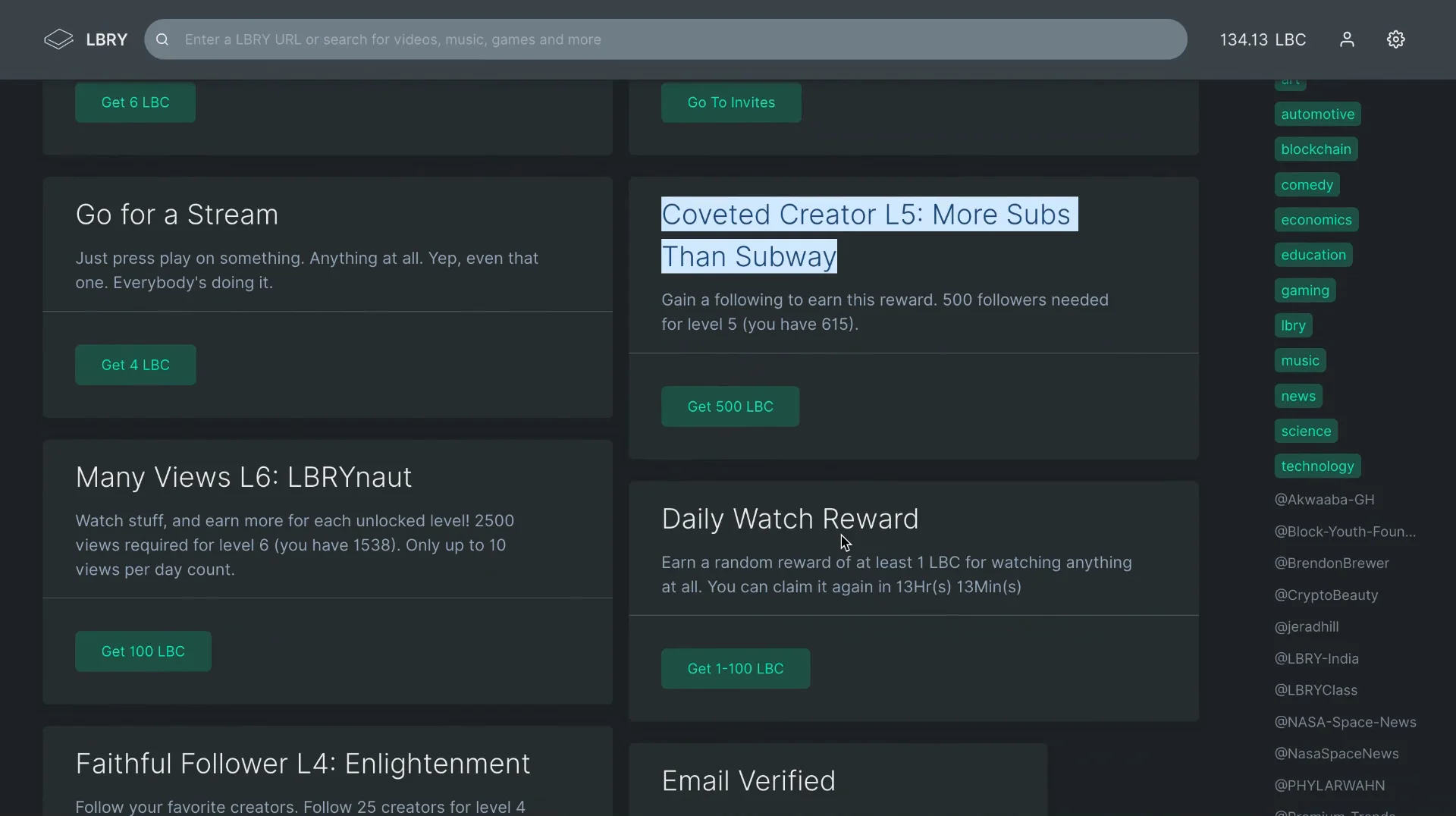Click the search magnifier icon
Screen dimensions: 1456x816
(x=162, y=39)
